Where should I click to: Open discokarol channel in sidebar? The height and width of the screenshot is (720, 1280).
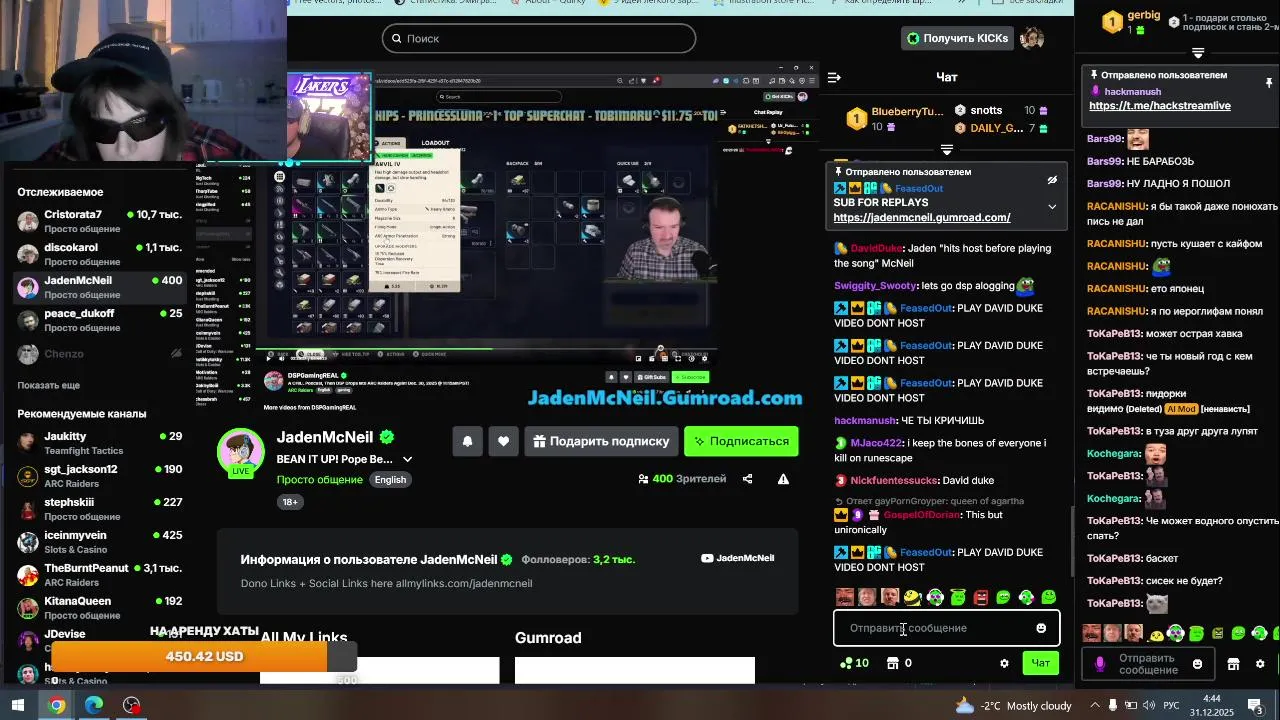click(100, 254)
